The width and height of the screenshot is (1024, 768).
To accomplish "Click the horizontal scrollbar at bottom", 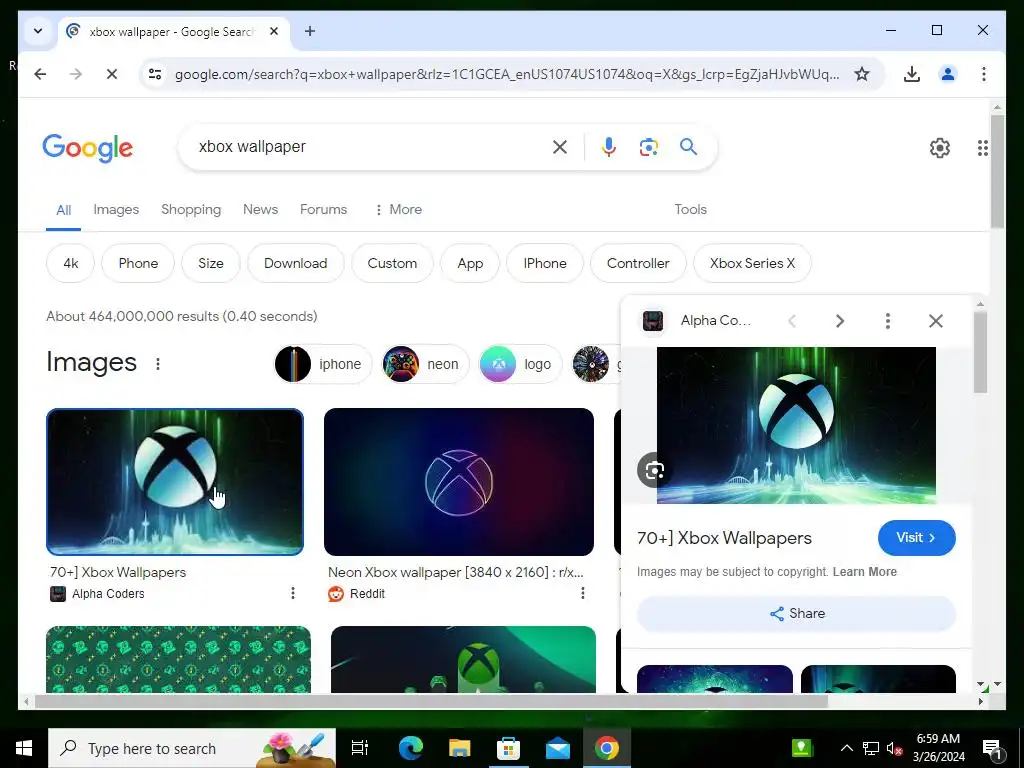I will click(x=431, y=701).
